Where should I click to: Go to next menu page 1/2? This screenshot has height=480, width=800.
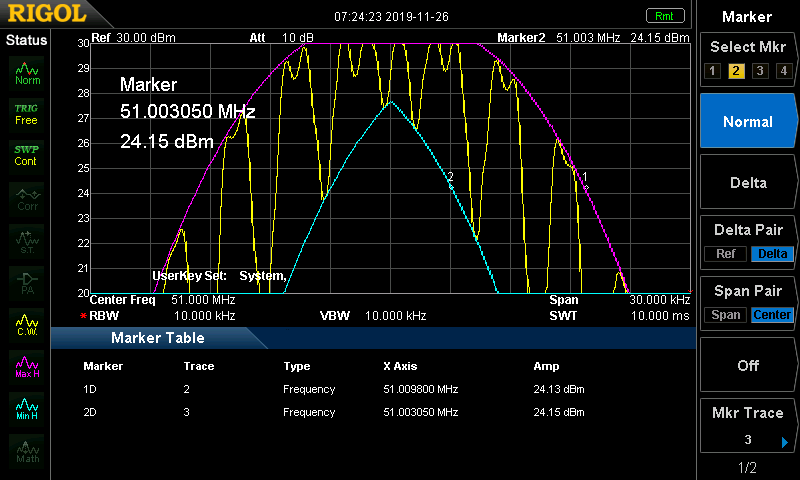(x=747, y=468)
